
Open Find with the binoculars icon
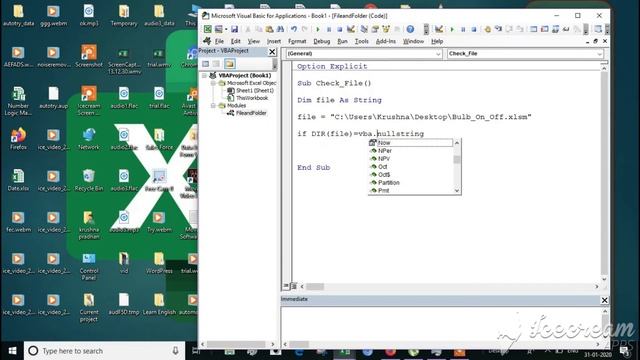[280, 29]
